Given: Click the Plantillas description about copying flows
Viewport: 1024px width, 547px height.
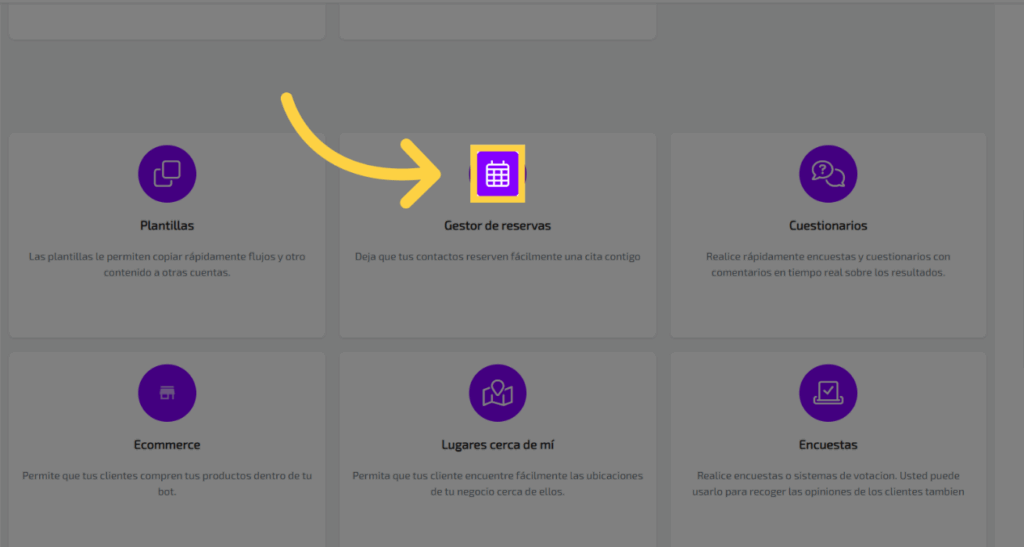Looking at the screenshot, I should (167, 264).
